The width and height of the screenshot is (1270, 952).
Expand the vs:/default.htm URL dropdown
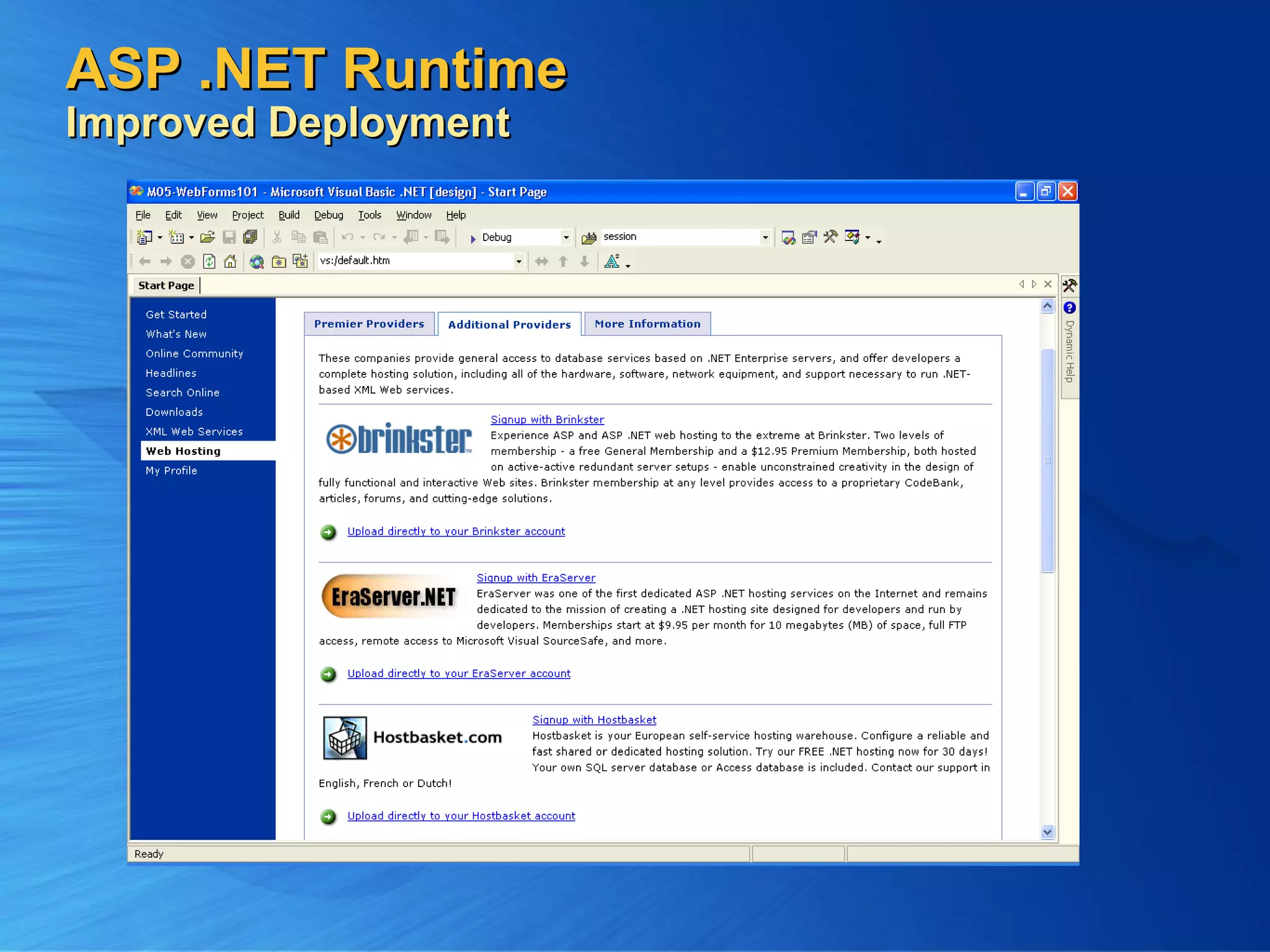[x=518, y=261]
